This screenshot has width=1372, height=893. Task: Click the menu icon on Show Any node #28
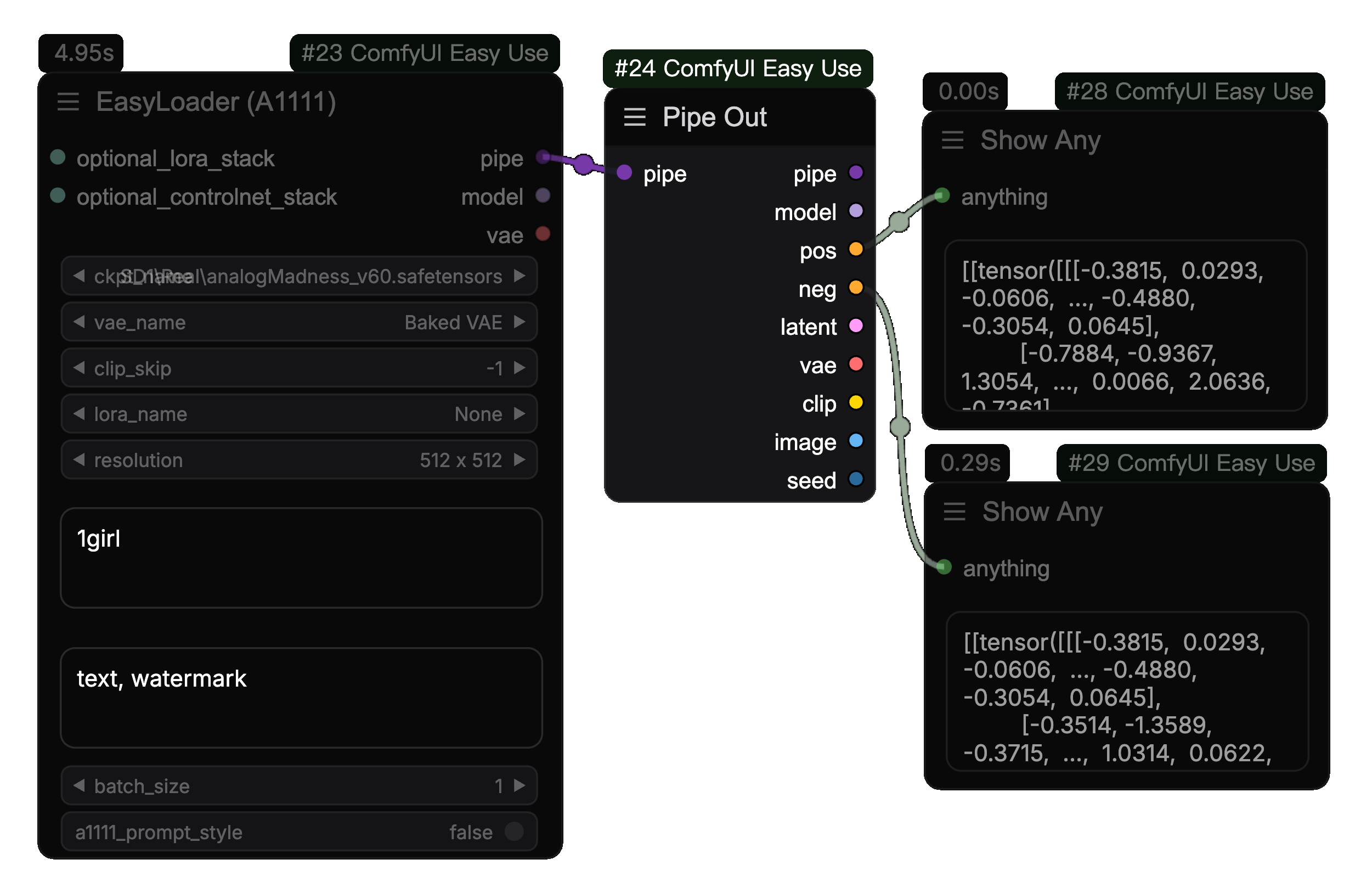[952, 140]
